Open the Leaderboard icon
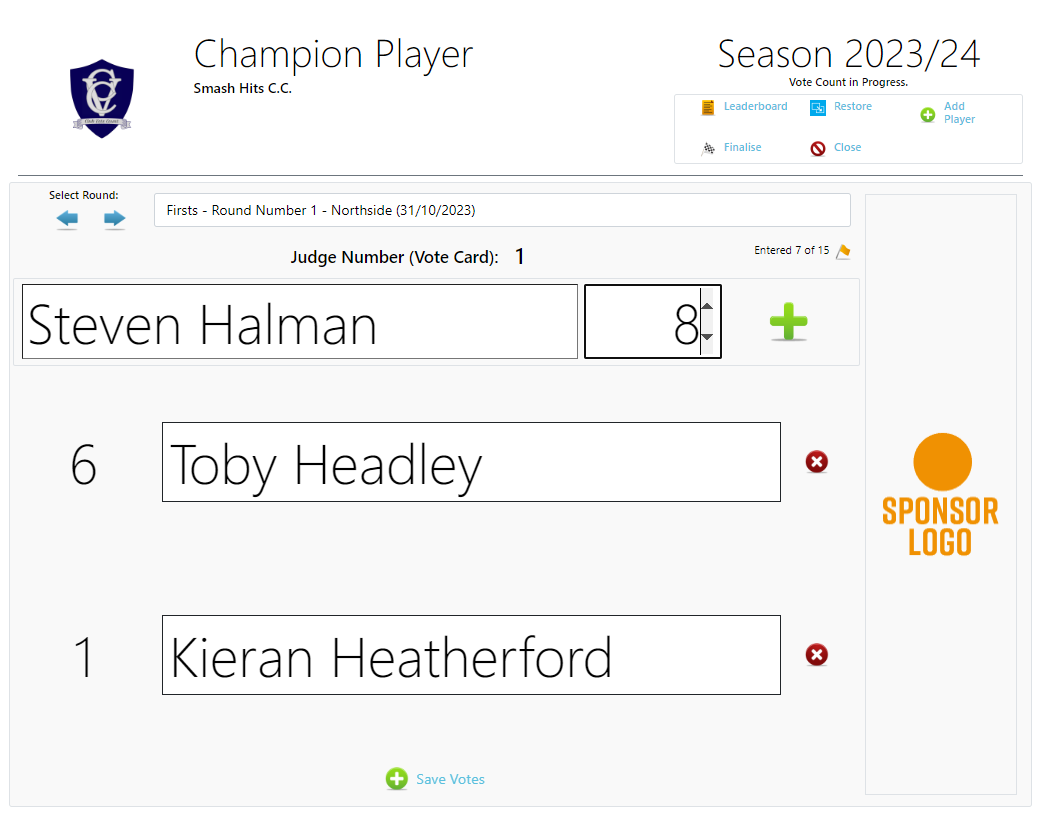Image resolution: width=1047 pixels, height=818 pixels. coord(708,108)
